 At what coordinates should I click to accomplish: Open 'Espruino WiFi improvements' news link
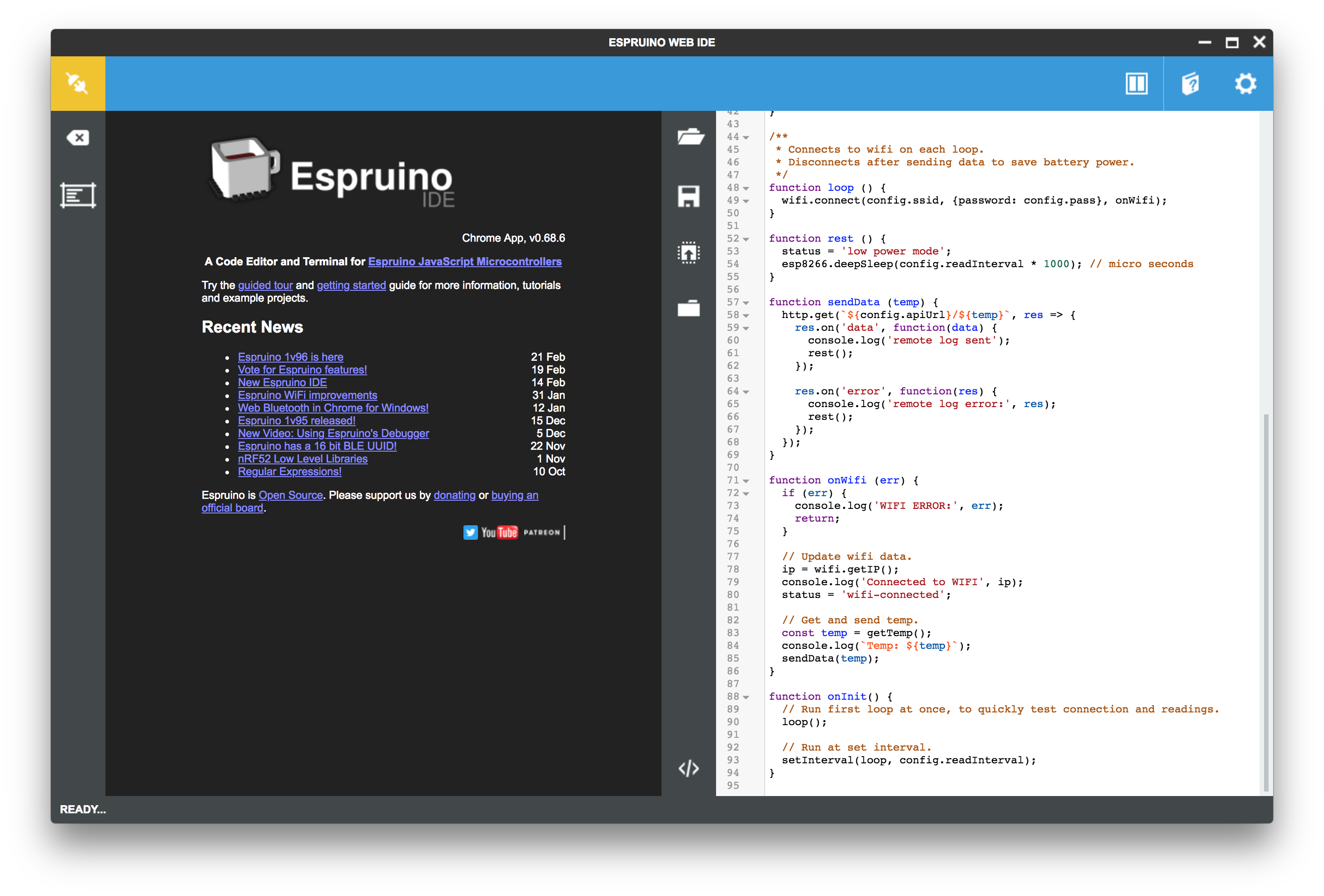click(307, 395)
